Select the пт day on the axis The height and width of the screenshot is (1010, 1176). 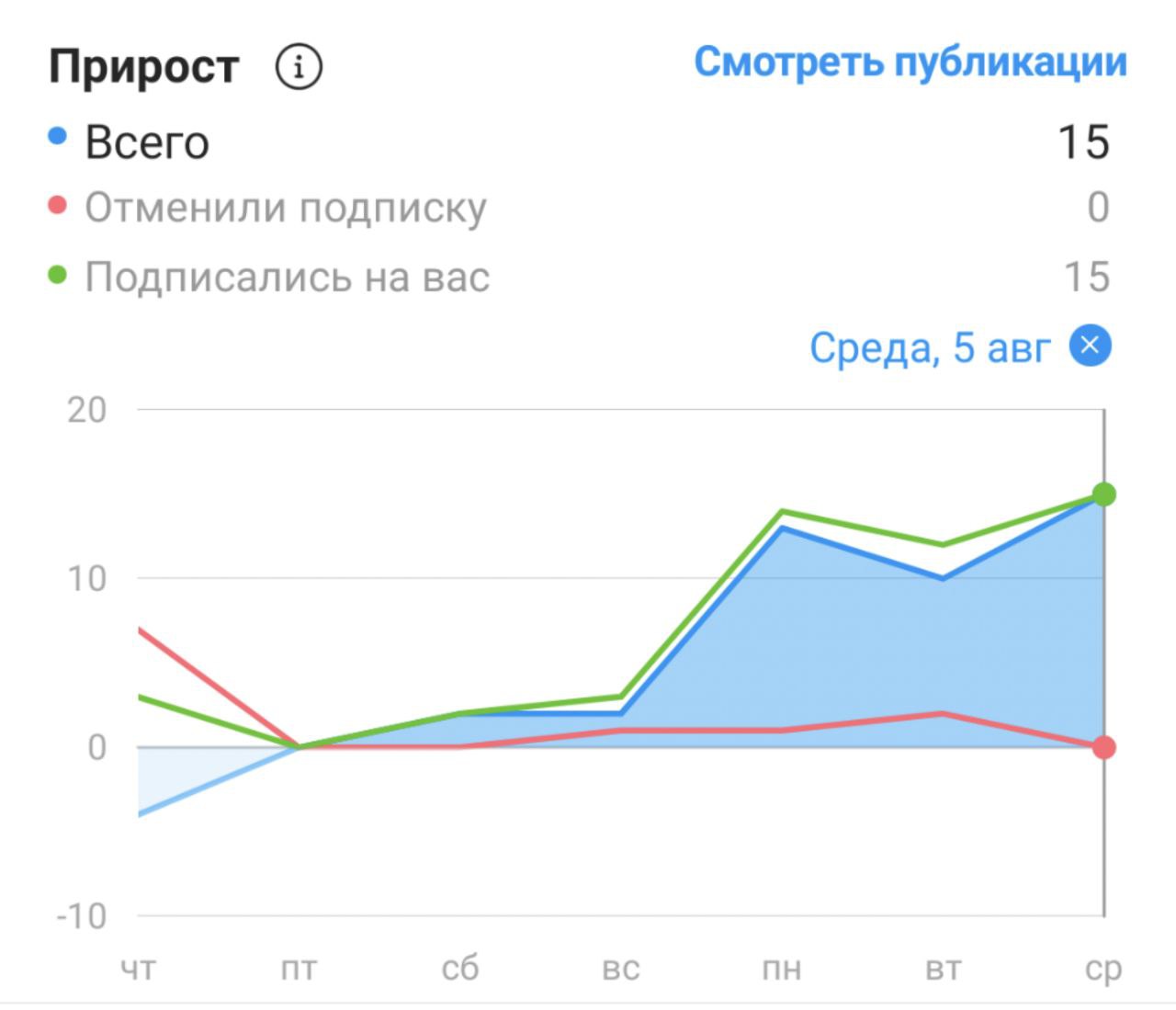tap(300, 968)
